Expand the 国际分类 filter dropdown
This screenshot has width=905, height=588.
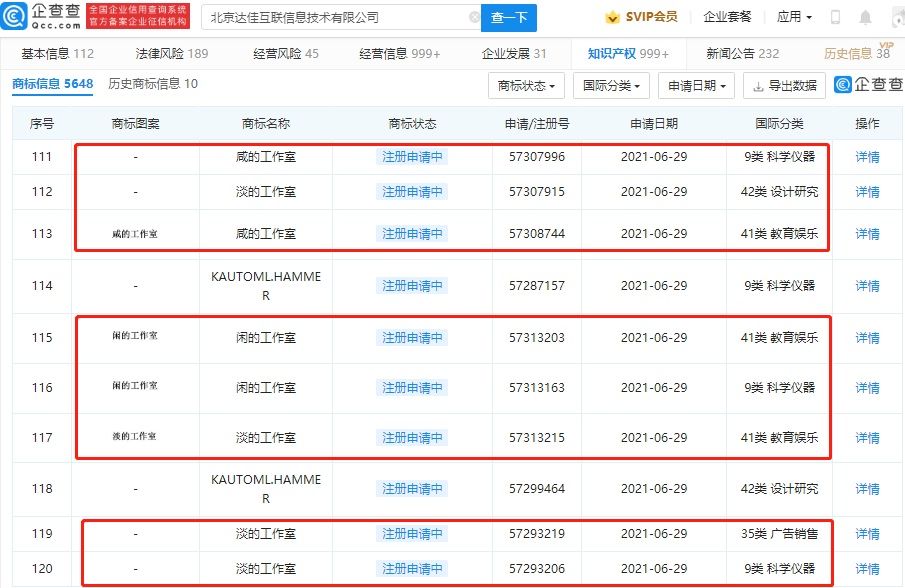(611, 86)
